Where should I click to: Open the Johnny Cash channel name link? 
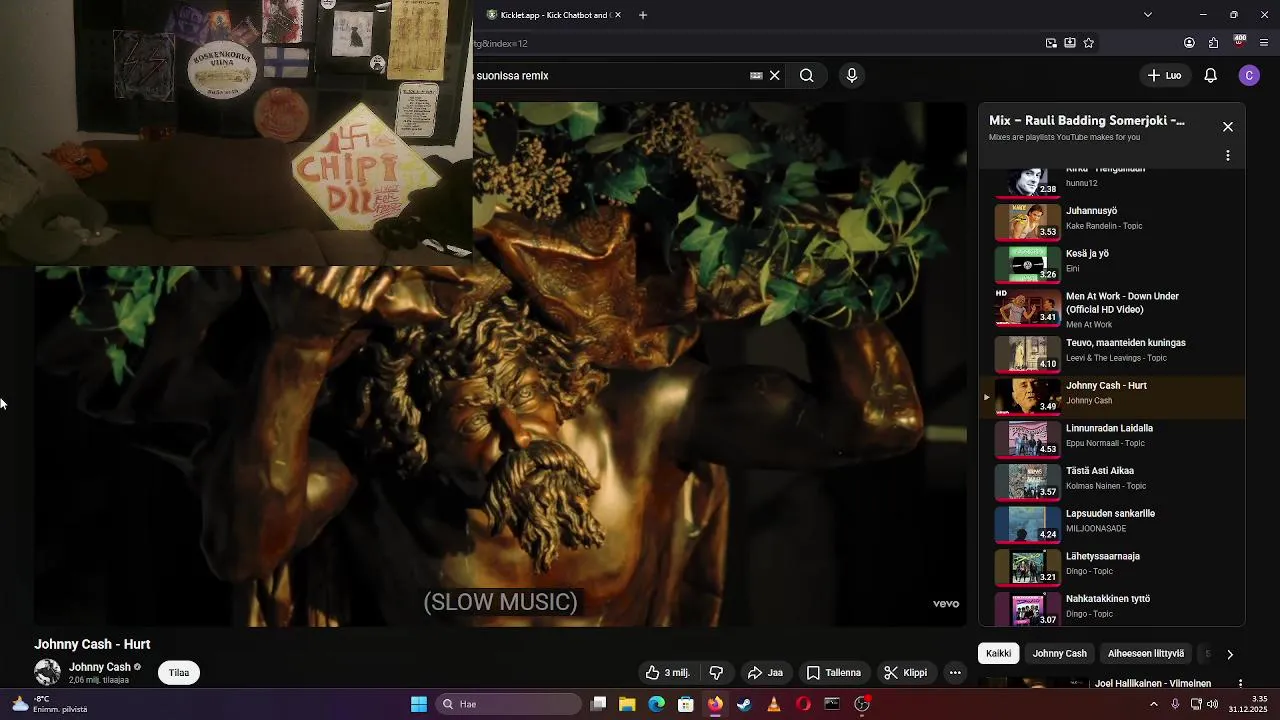[100, 667]
